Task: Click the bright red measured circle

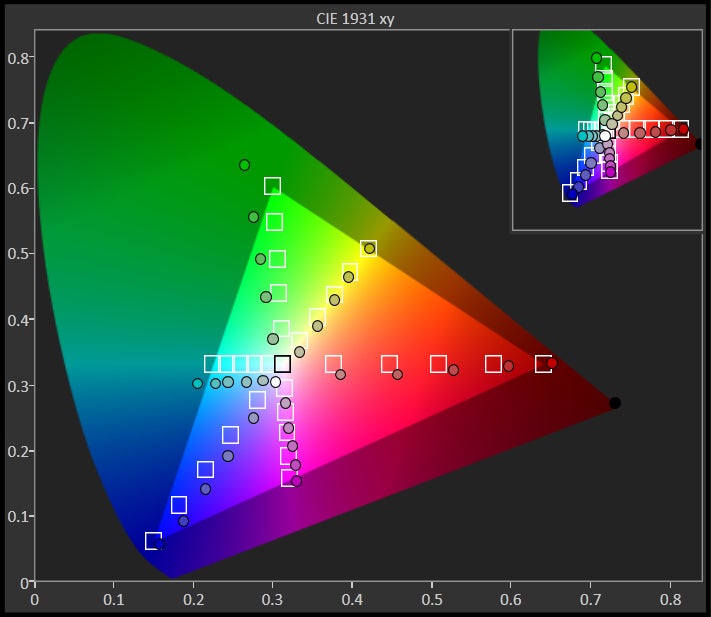Action: click(x=552, y=363)
